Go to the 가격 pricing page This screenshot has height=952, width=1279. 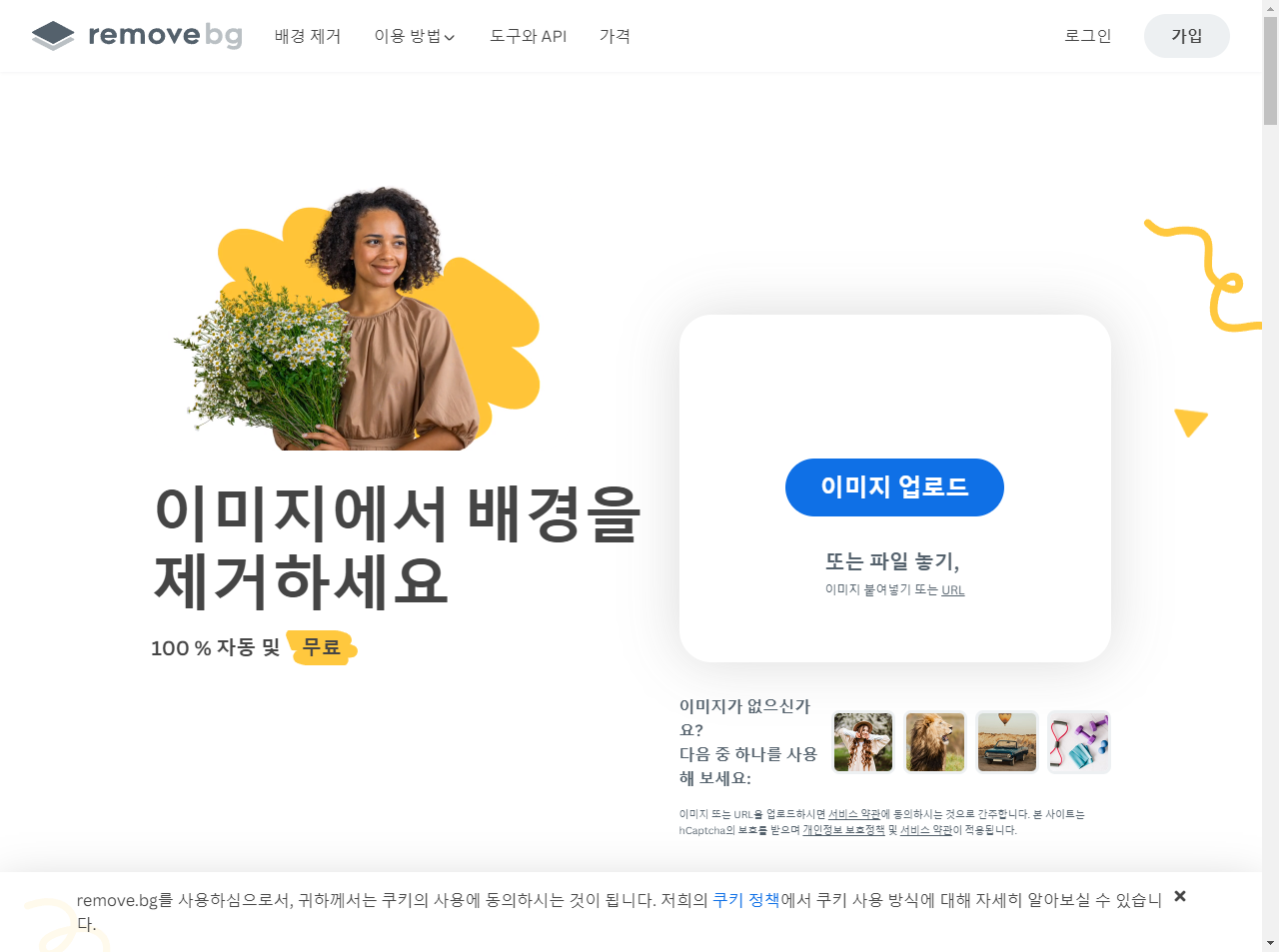[x=615, y=36]
